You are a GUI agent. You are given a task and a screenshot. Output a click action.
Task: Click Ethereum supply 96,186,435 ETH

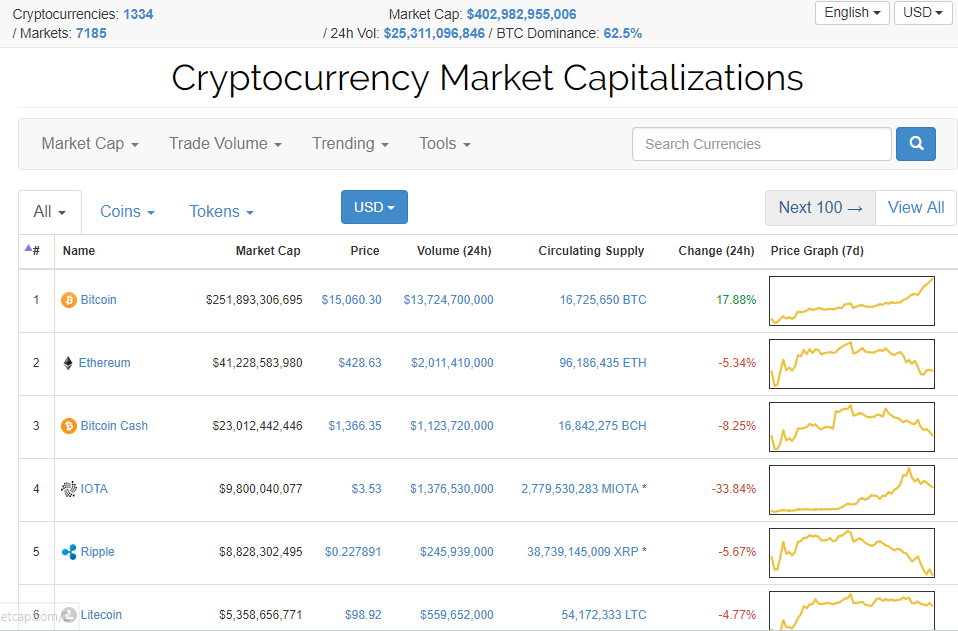pos(602,363)
